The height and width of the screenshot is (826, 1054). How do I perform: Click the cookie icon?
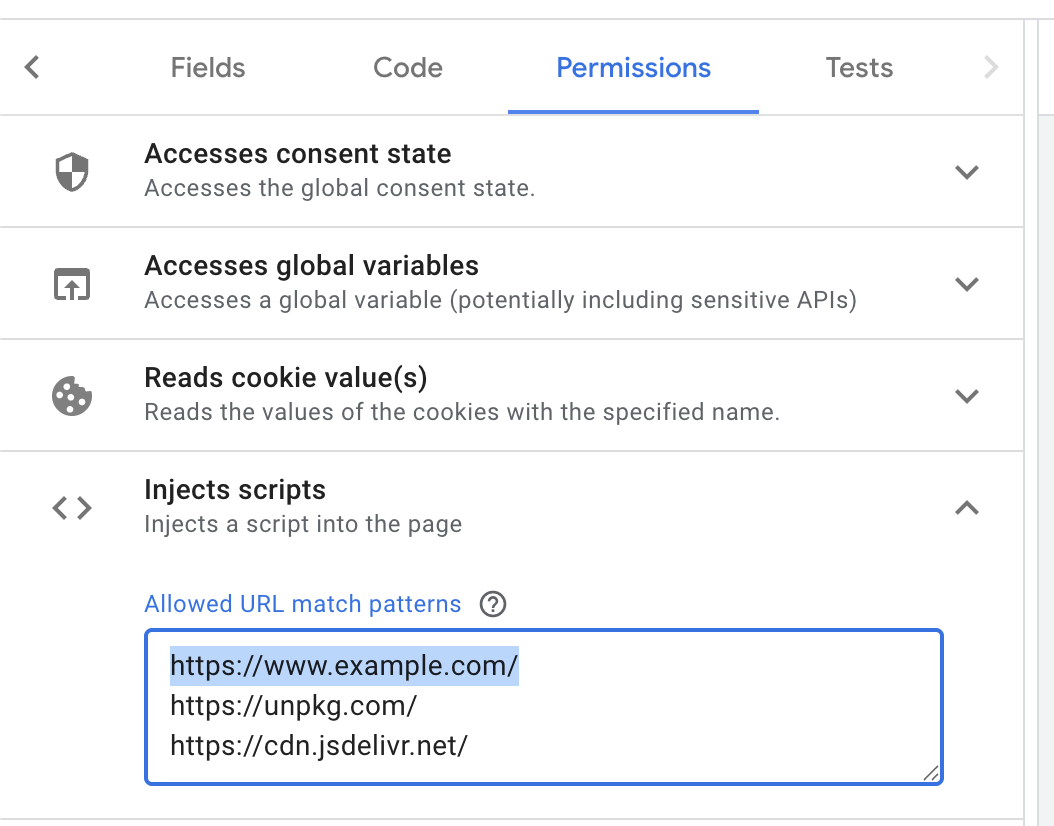72,396
